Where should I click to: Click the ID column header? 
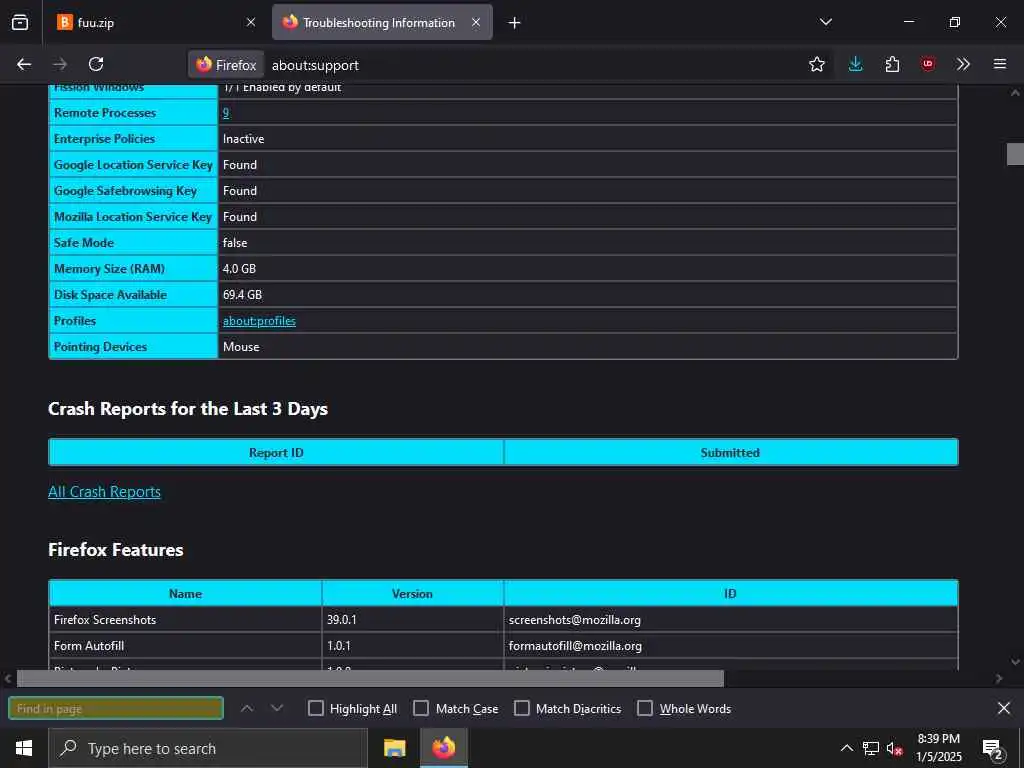tap(730, 594)
